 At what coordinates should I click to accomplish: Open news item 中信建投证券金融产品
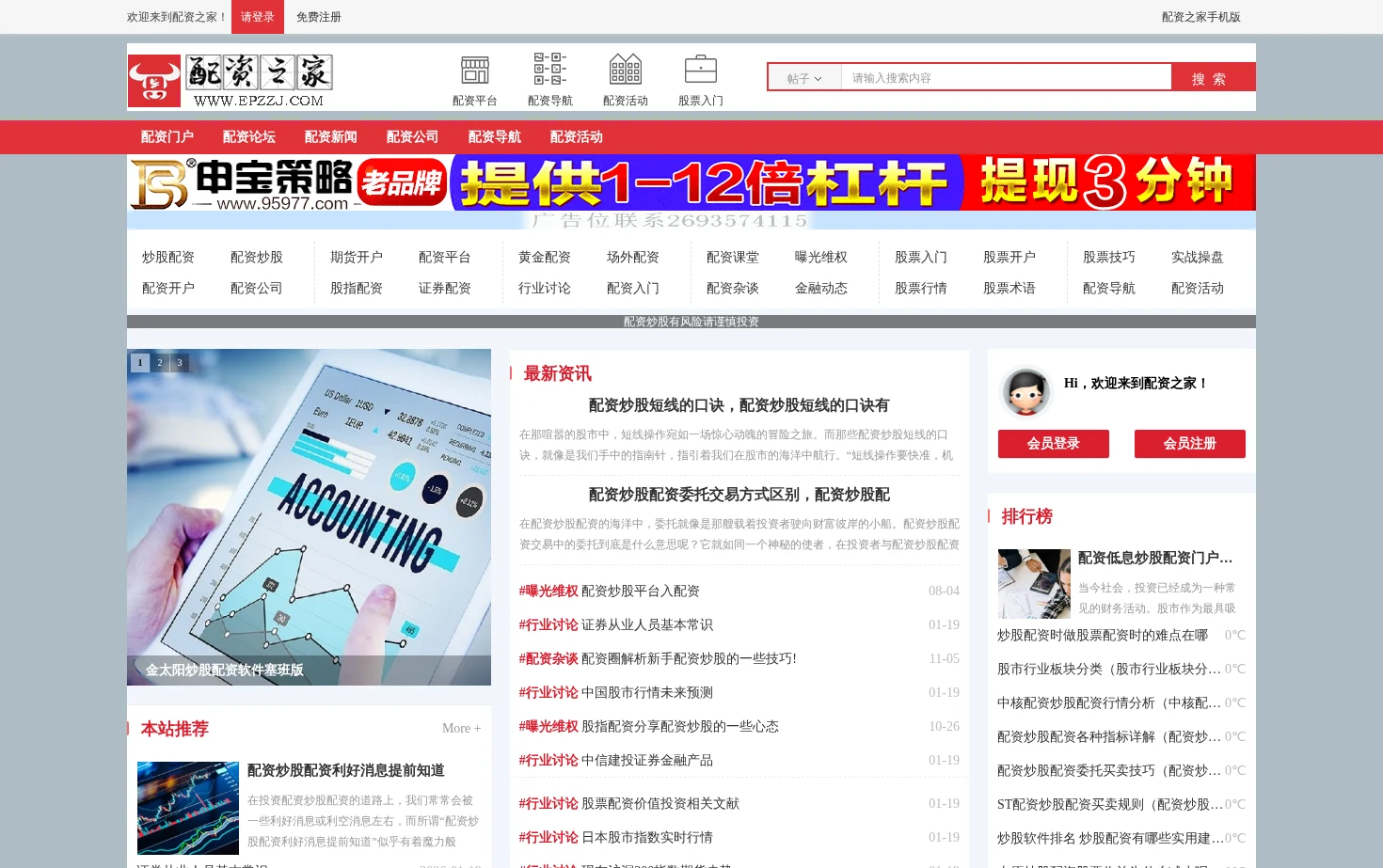(x=647, y=760)
